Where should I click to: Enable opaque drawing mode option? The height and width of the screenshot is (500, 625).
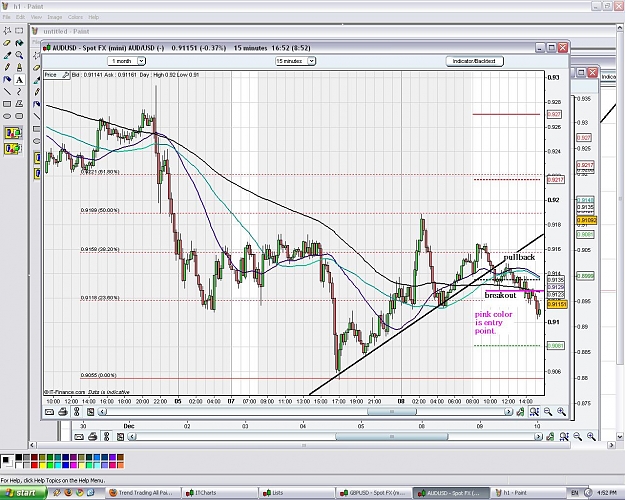[13, 133]
